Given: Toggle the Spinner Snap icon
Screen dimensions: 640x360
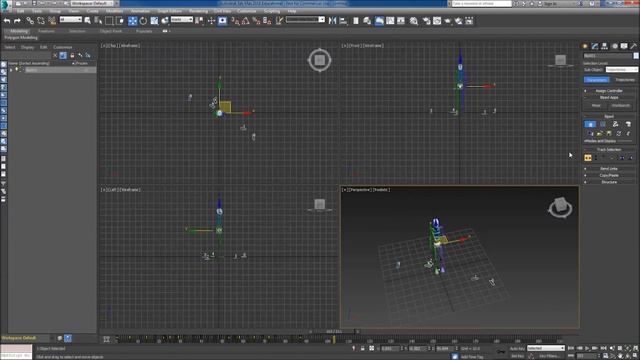Looking at the screenshot, I should (x=267, y=21).
